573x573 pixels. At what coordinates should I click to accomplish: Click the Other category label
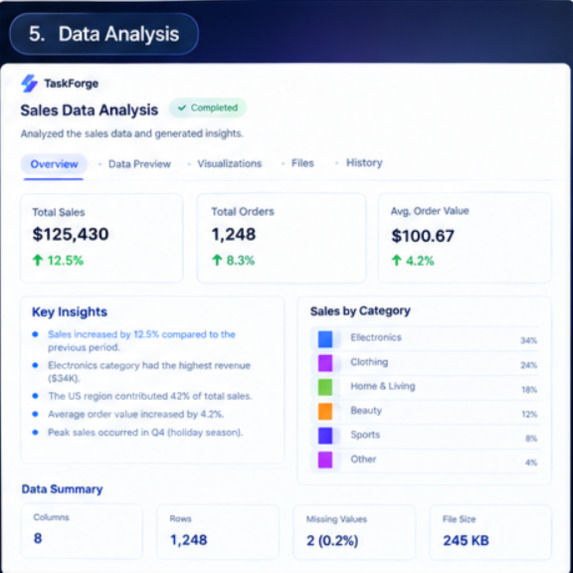click(x=363, y=459)
